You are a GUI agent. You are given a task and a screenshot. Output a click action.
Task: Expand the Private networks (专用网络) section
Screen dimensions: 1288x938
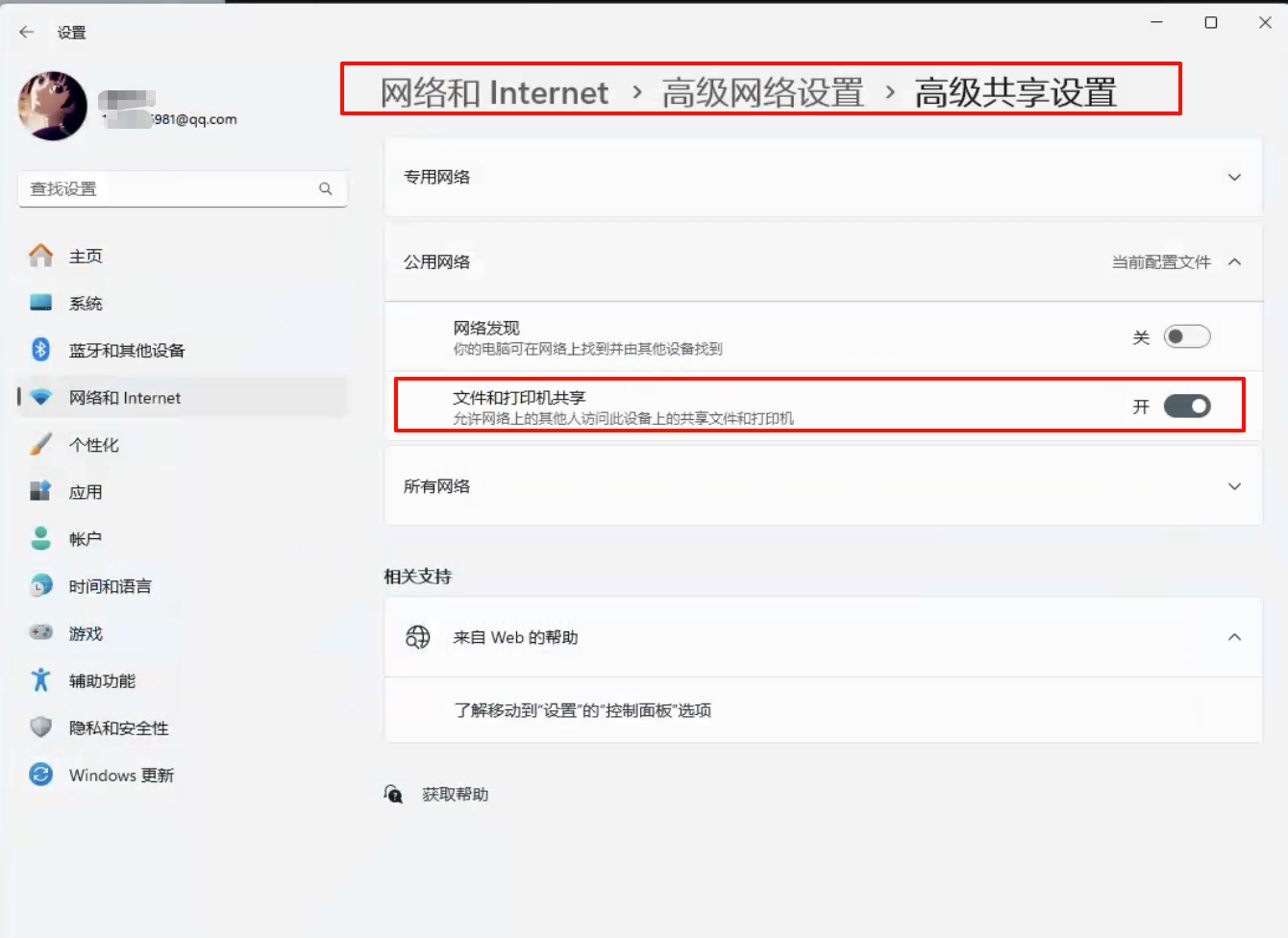[1234, 177]
